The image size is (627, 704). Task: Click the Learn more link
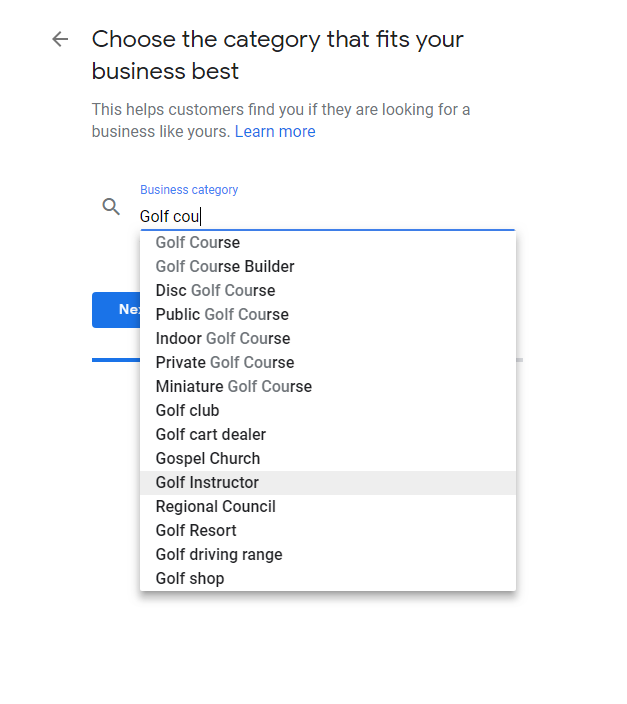click(x=275, y=132)
